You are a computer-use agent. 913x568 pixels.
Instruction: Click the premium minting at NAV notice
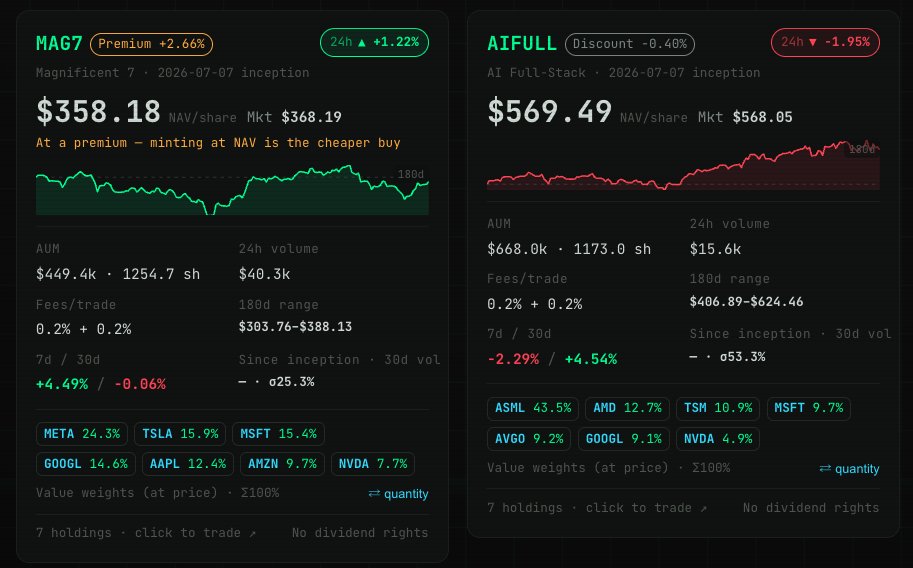tap(218, 143)
